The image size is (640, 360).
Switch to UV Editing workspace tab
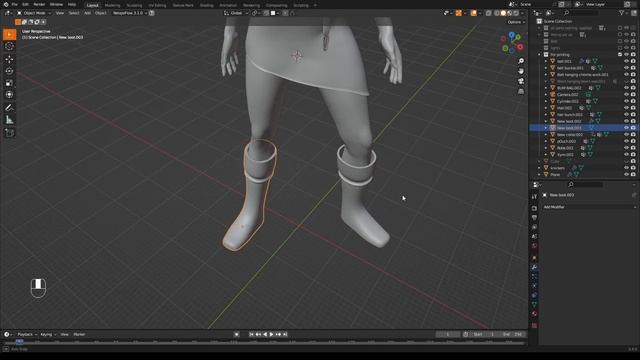[x=157, y=5]
